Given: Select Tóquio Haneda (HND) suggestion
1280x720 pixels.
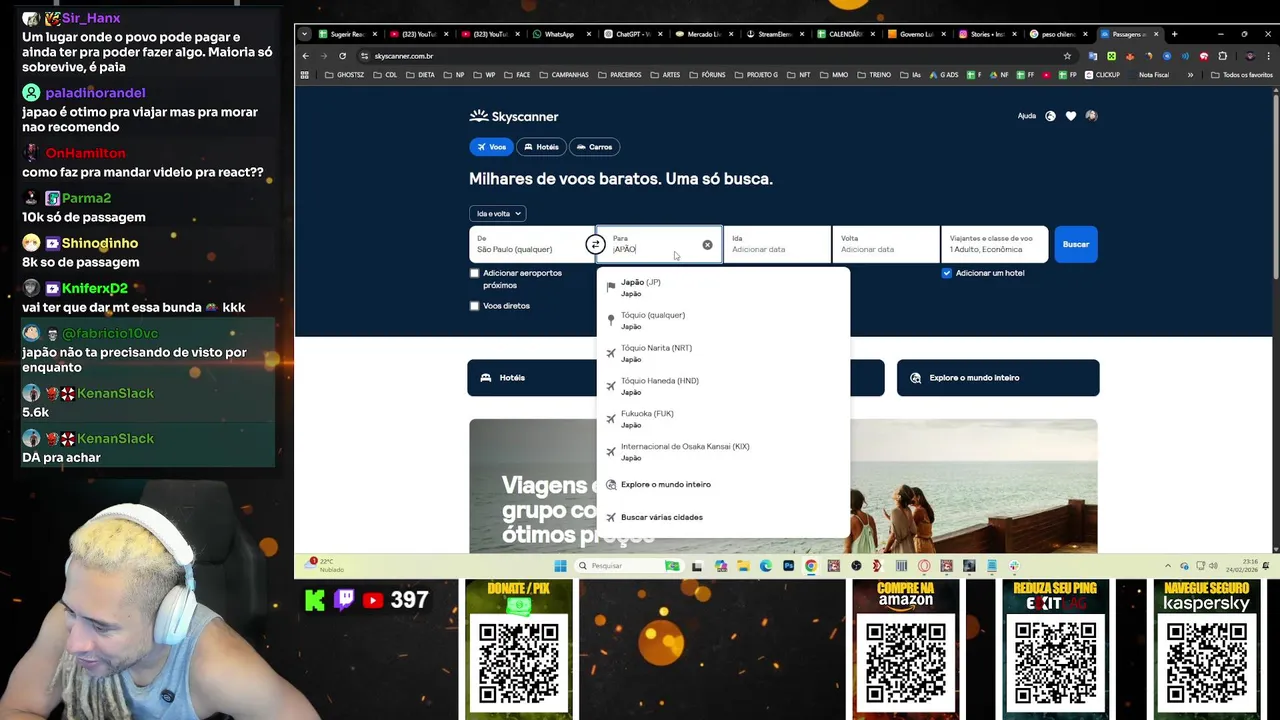Looking at the screenshot, I should pos(723,386).
